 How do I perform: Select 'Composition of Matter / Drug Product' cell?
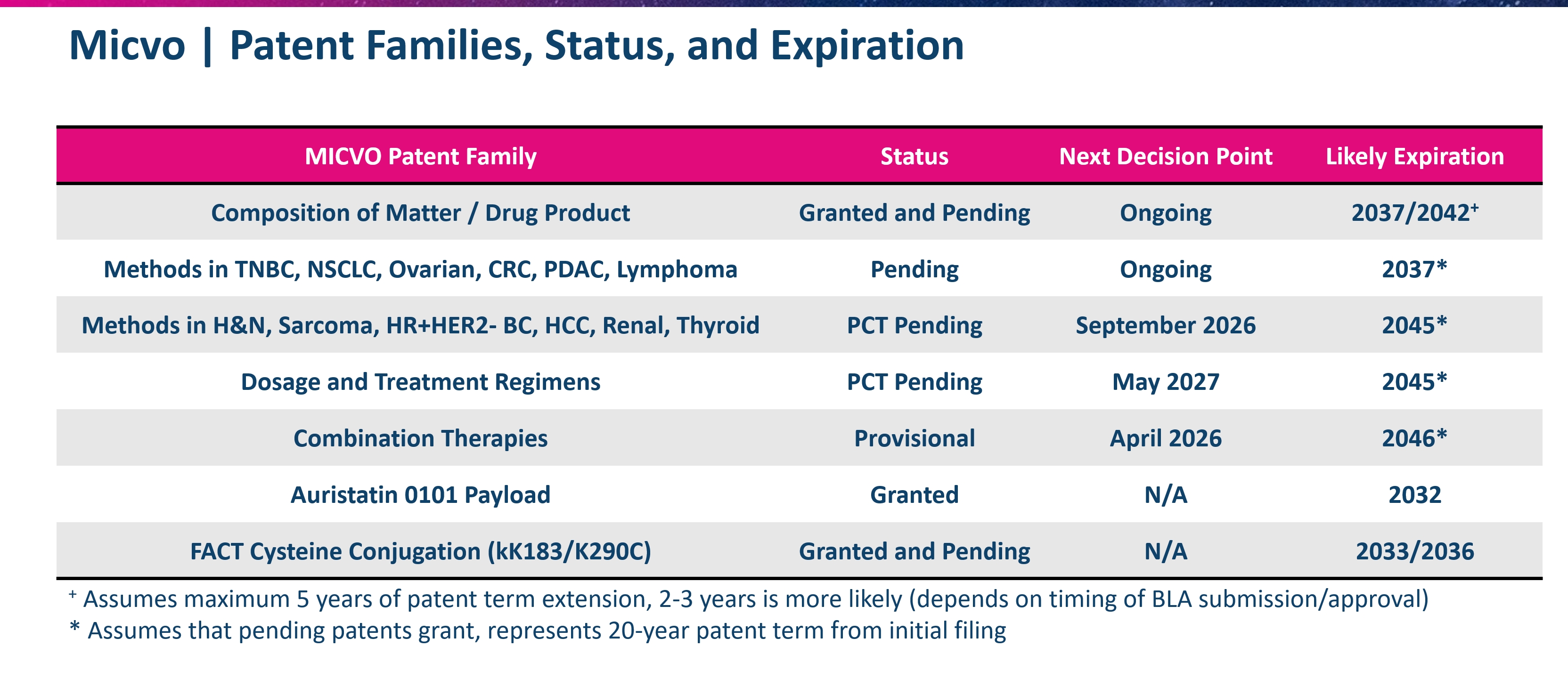420,213
